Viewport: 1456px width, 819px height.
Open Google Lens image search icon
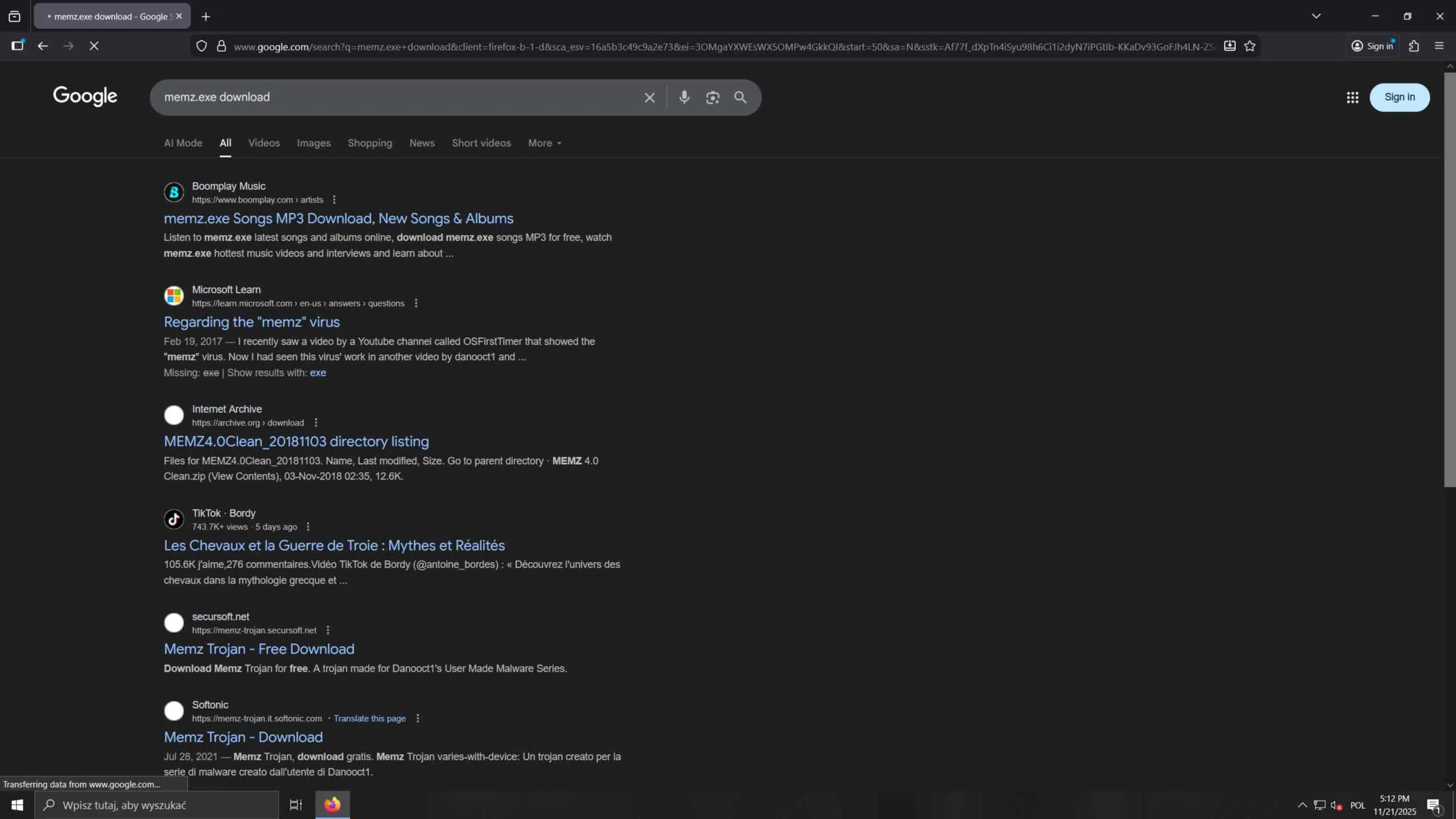[713, 97]
